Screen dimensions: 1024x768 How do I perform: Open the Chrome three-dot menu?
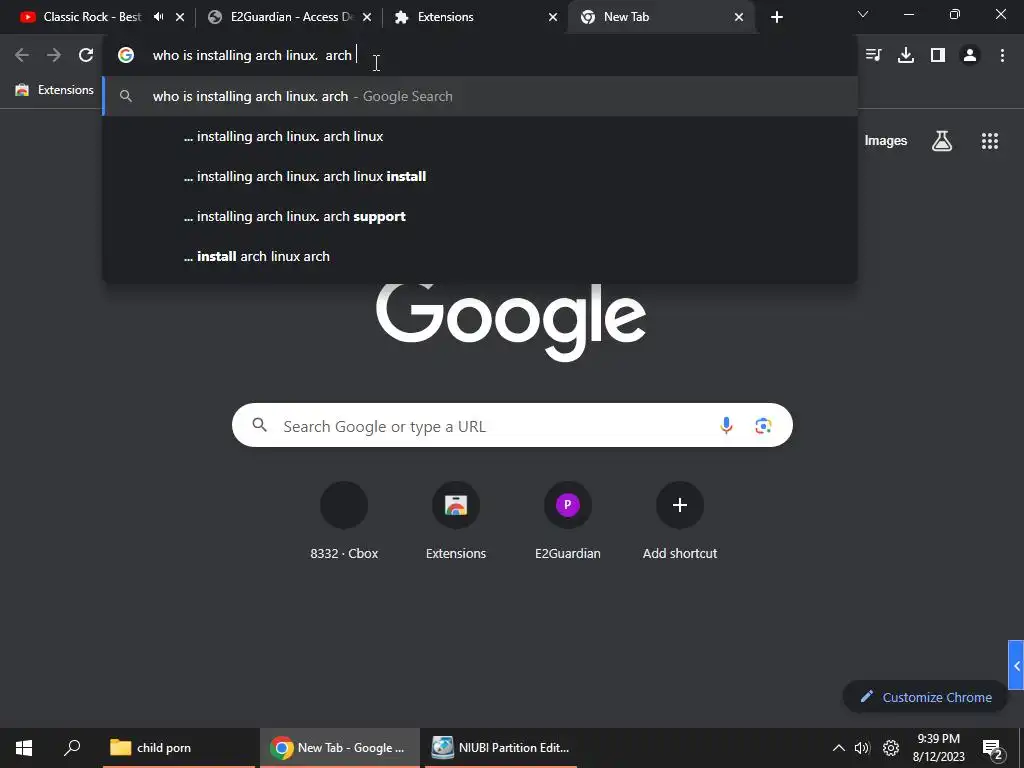1002,55
